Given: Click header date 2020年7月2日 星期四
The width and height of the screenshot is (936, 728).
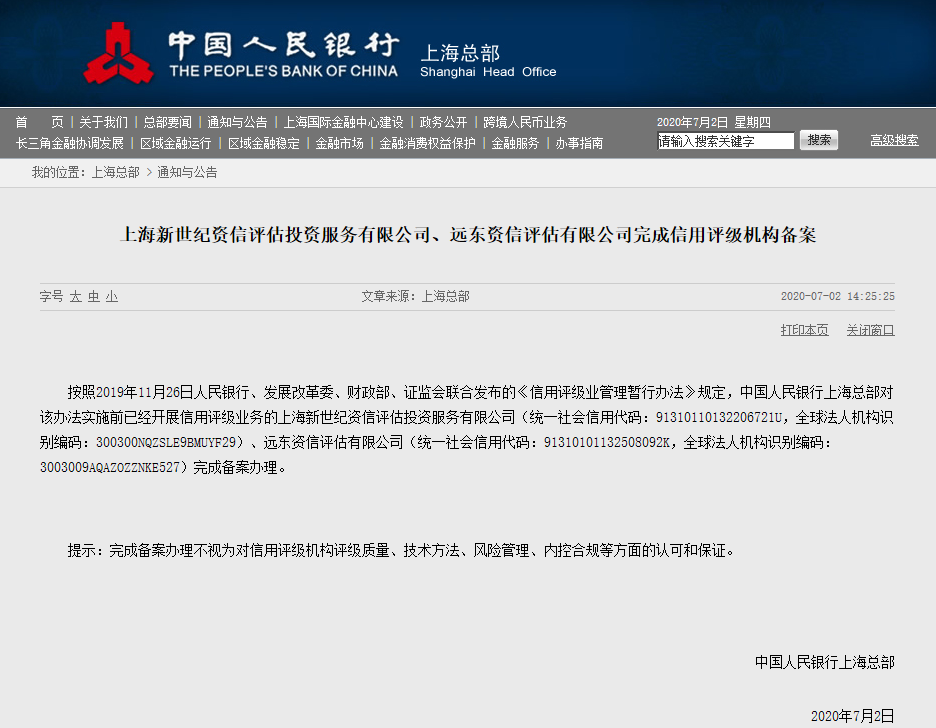Looking at the screenshot, I should tap(713, 122).
